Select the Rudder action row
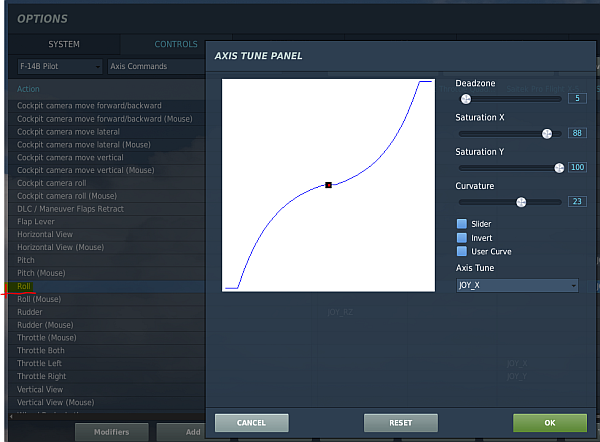Screen dimensions: 600x442 [x=107, y=312]
